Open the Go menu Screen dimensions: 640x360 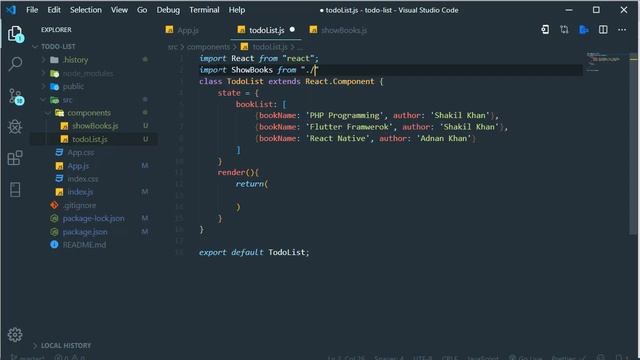click(x=142, y=10)
